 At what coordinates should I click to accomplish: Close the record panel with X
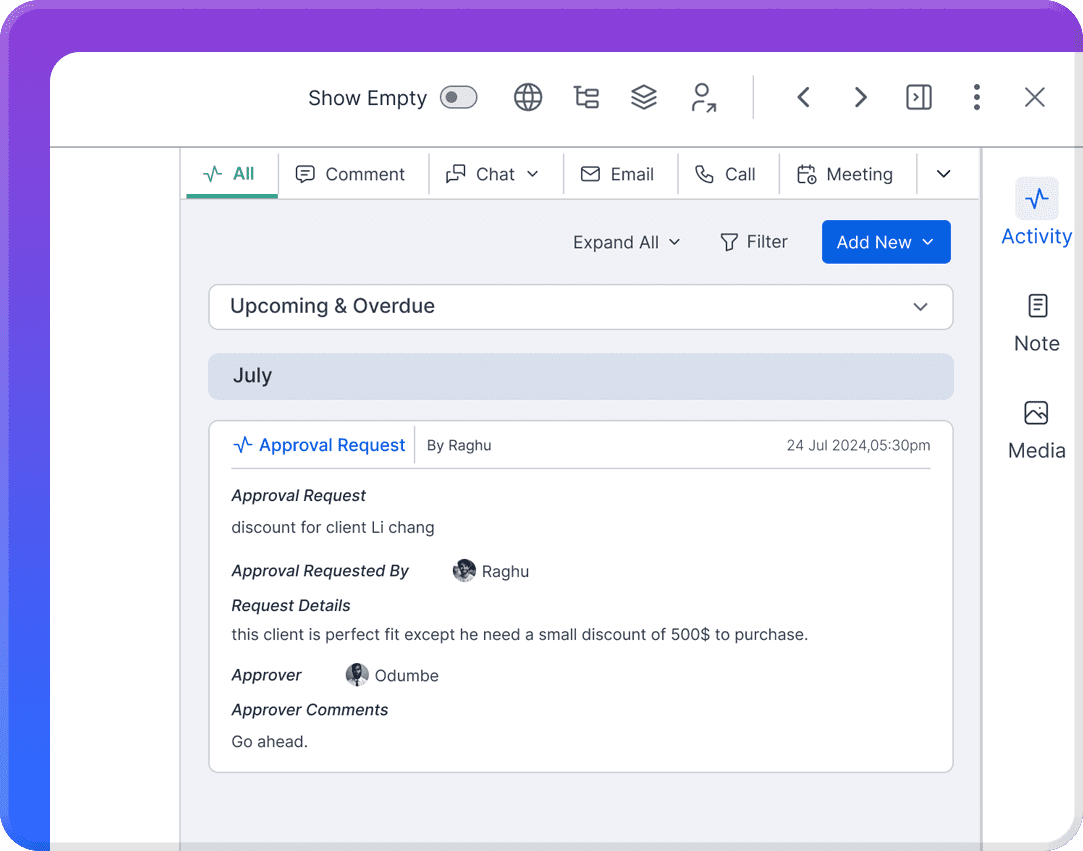(x=1035, y=97)
